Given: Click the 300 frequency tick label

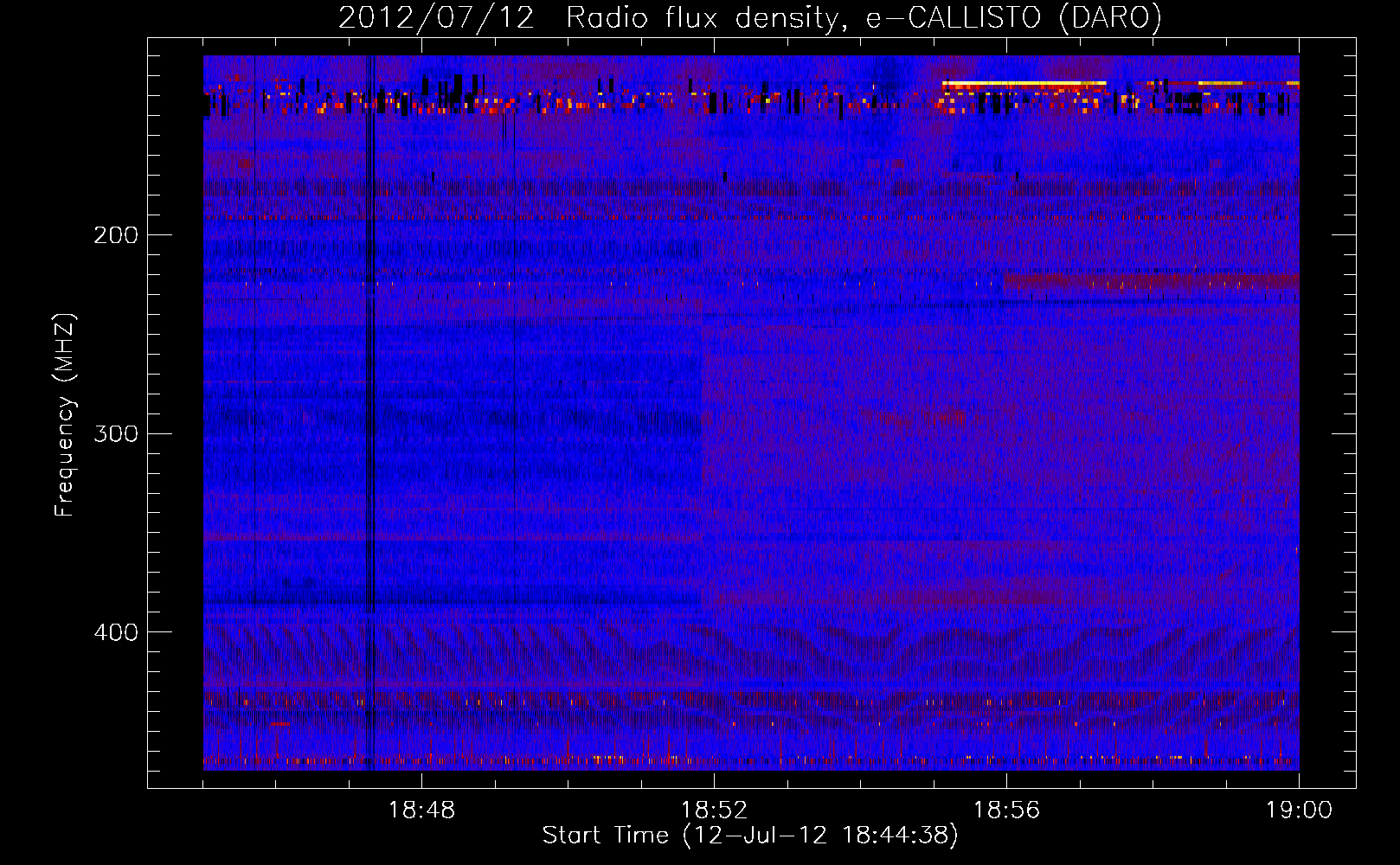Looking at the screenshot, I should 116,433.
